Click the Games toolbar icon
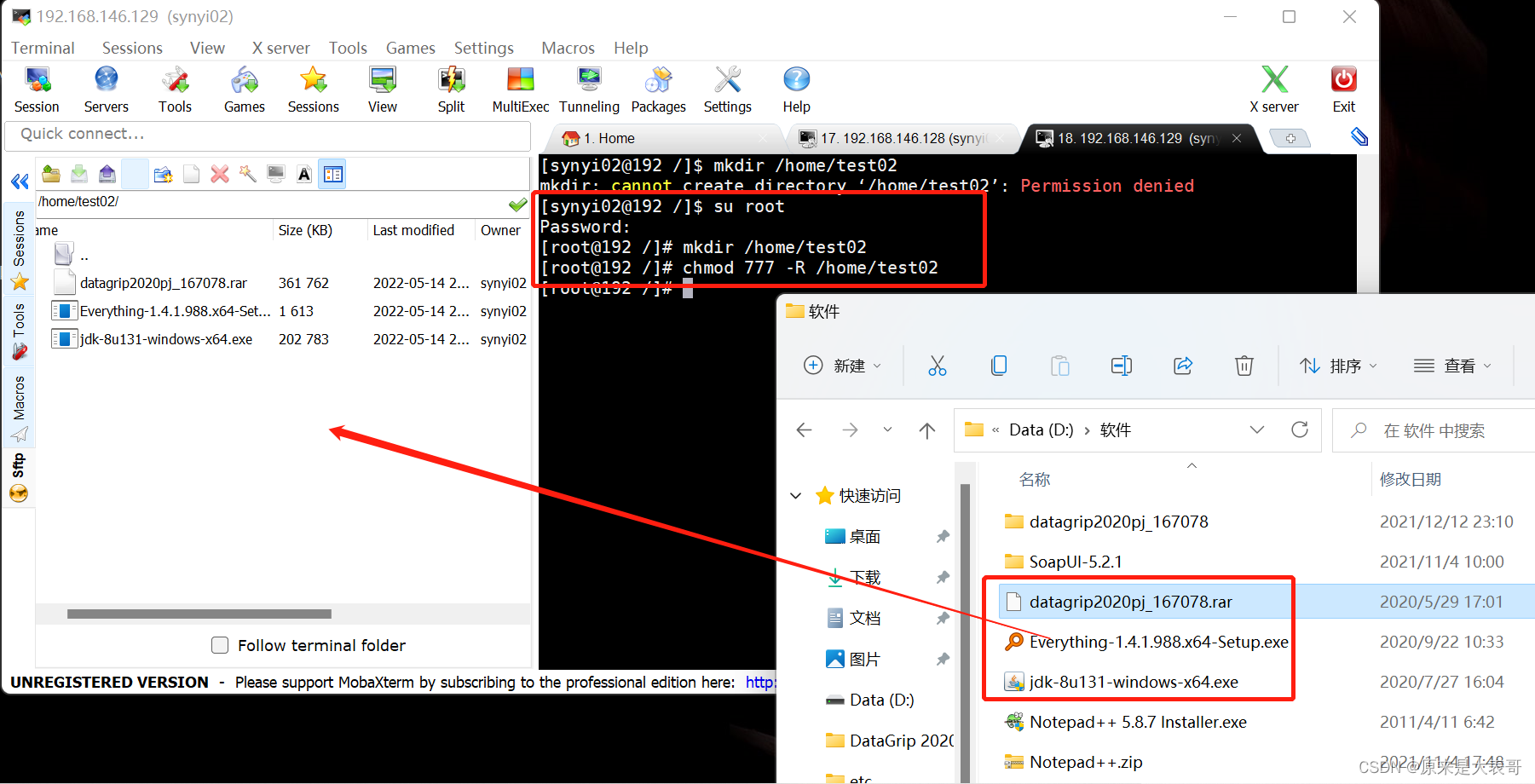This screenshot has width=1535, height=784. (245, 89)
